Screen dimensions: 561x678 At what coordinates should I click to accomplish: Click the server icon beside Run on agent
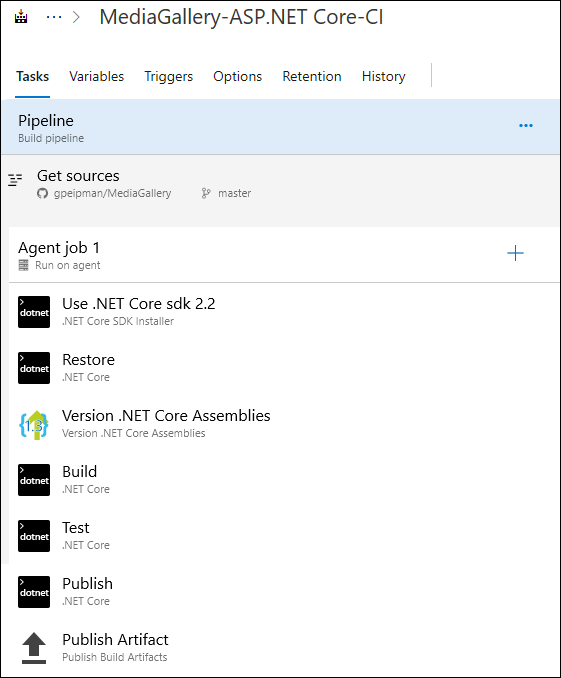pyautogui.click(x=23, y=265)
